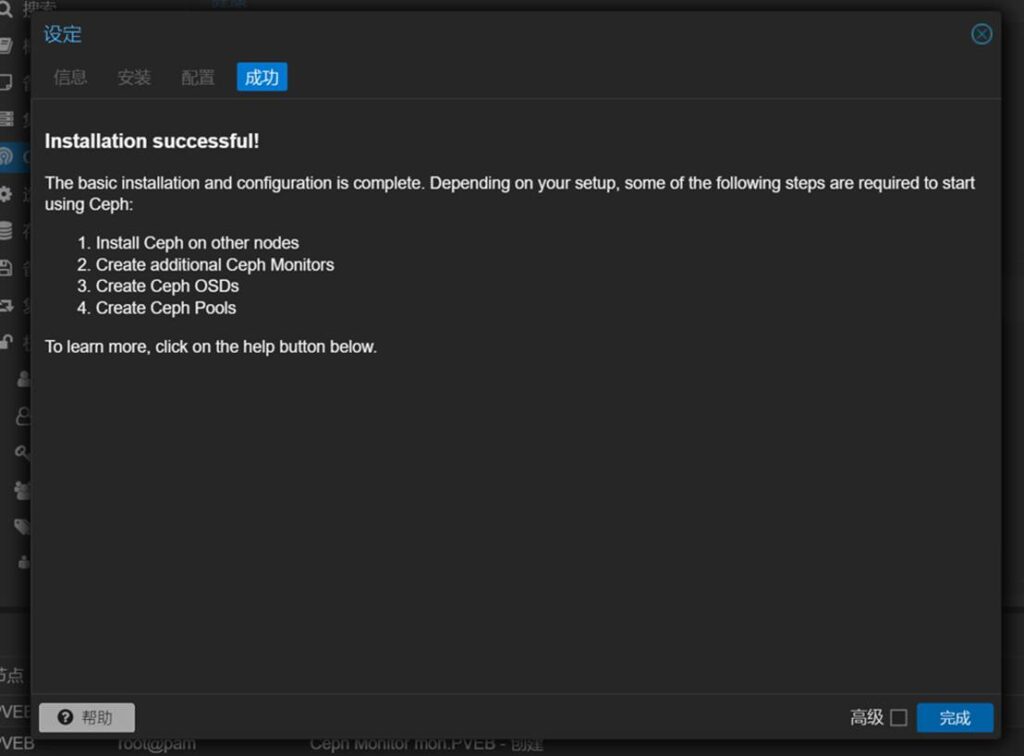Click the 完成 finish button
Screen dimensions: 1024x756
point(955,717)
